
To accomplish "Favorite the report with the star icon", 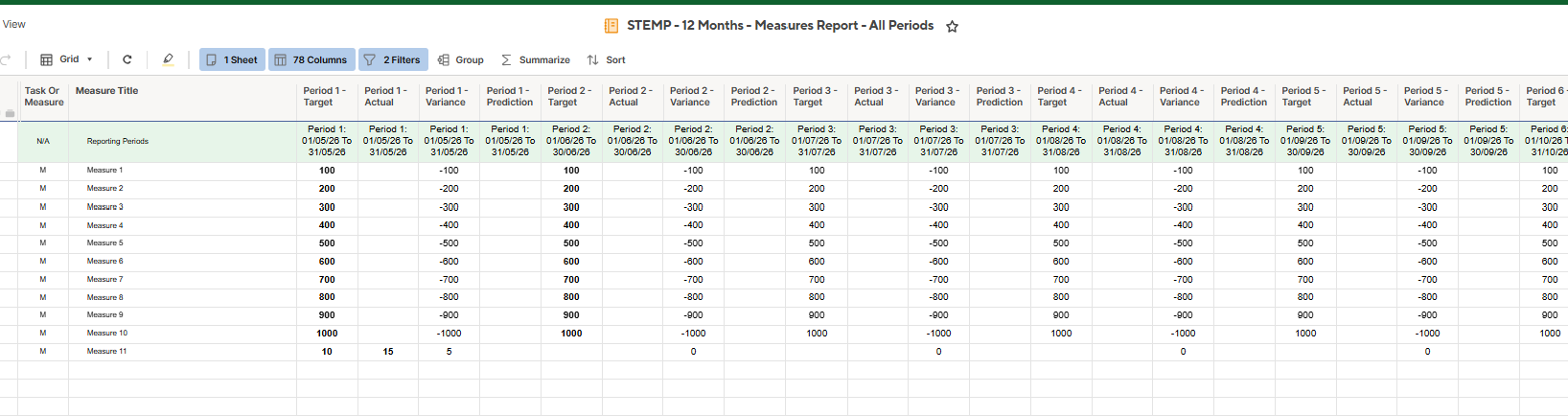I will [952, 27].
